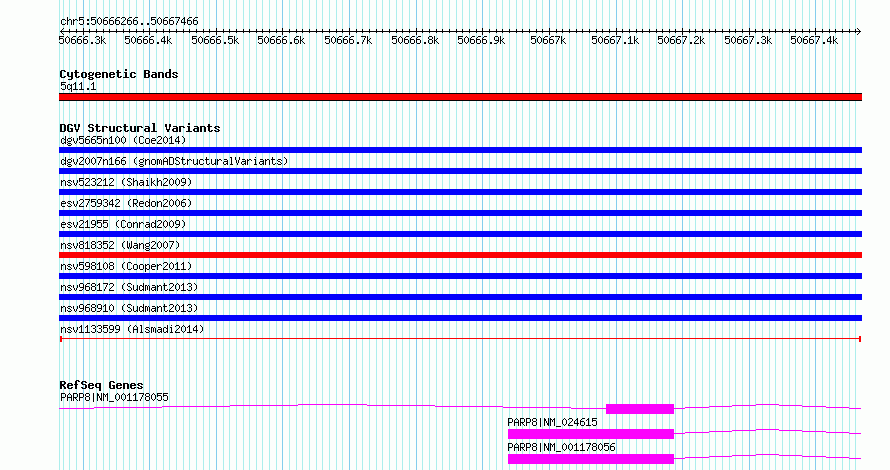The image size is (890, 470).
Task: Open the PARP8|NM_001178055 transcript label
Action: [x=114, y=397]
